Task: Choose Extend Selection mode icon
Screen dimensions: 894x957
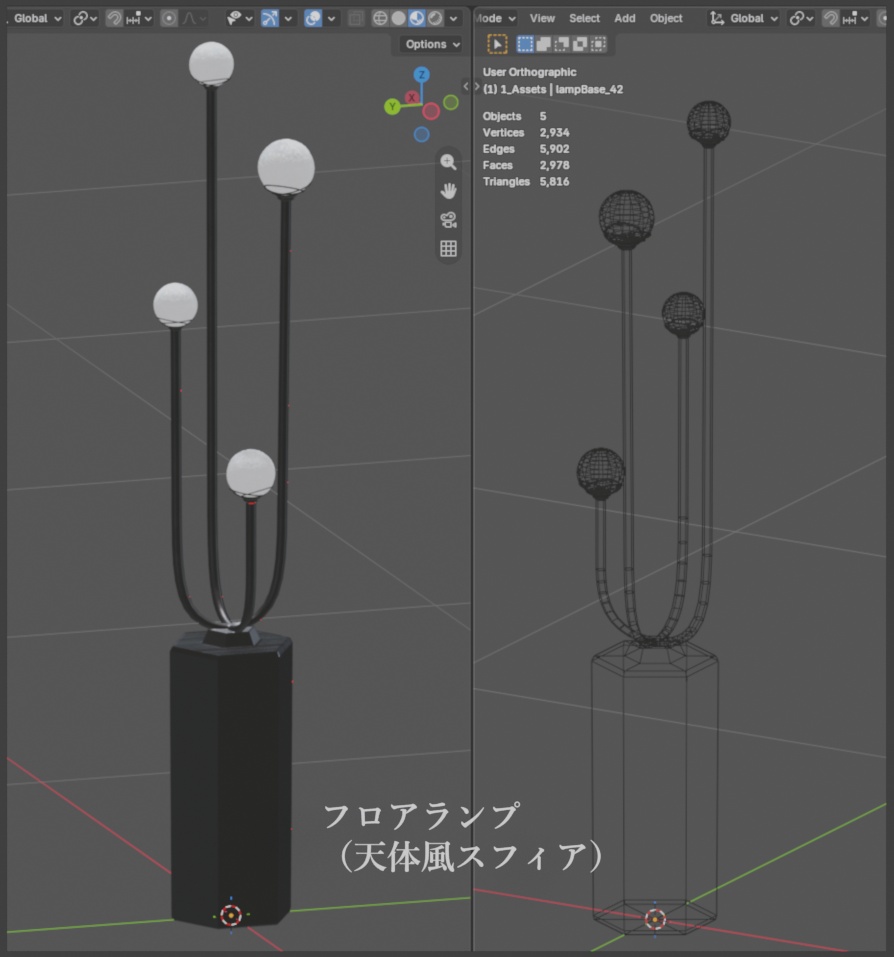Action: 543,44
